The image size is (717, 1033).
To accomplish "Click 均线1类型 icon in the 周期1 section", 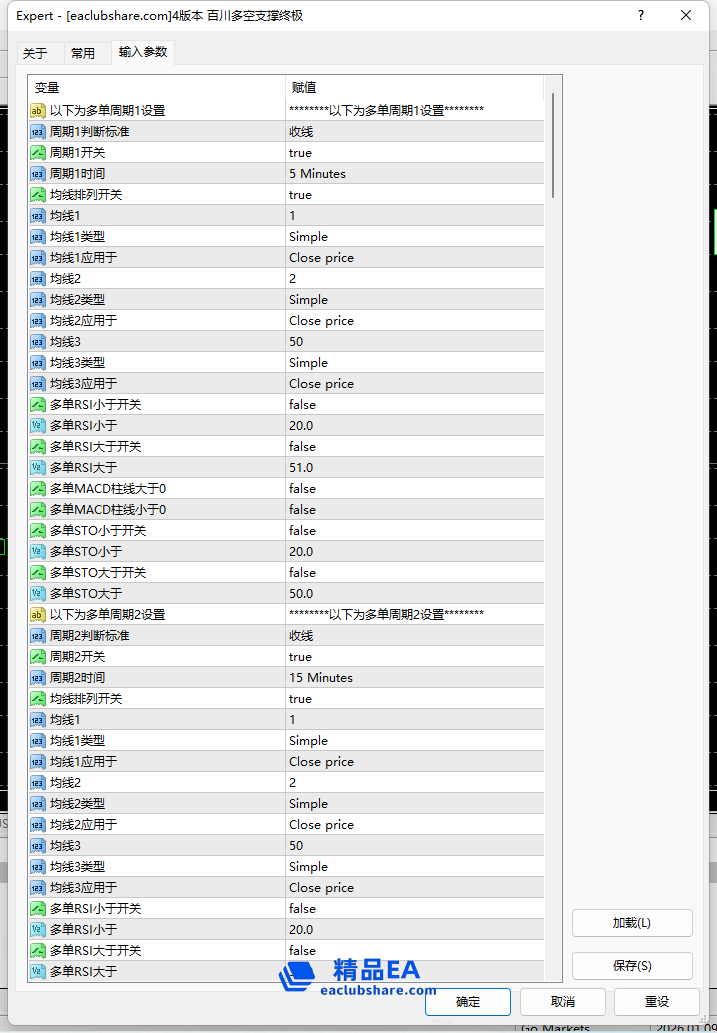I will tap(38, 237).
